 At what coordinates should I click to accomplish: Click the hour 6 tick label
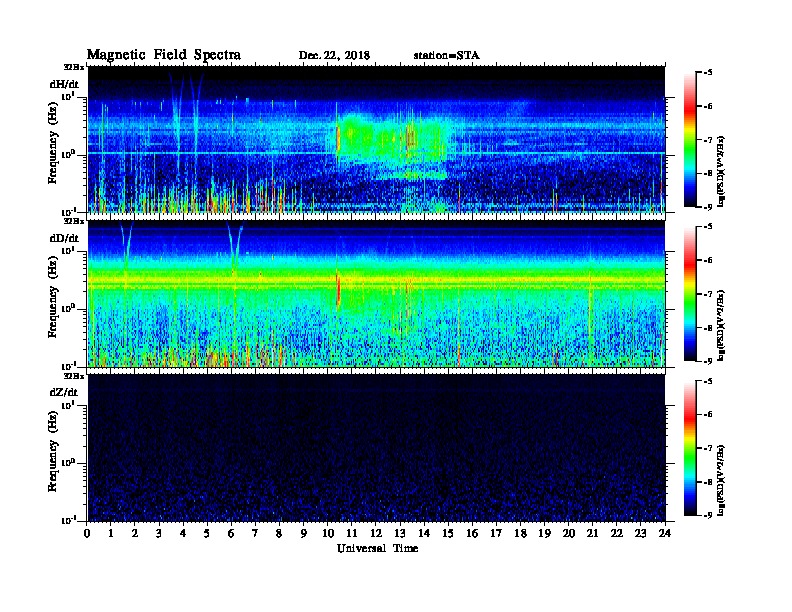(x=231, y=534)
